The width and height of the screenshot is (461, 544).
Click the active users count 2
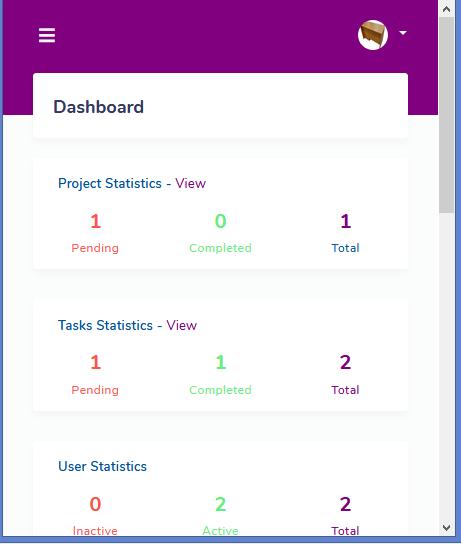[221, 504]
